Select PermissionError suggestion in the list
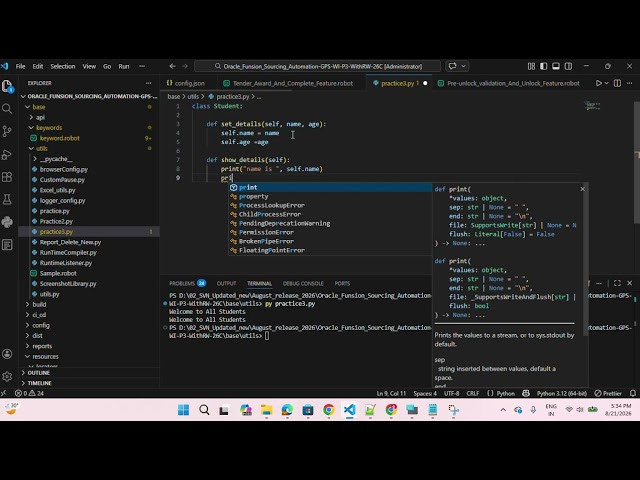The image size is (640, 480). (330, 232)
